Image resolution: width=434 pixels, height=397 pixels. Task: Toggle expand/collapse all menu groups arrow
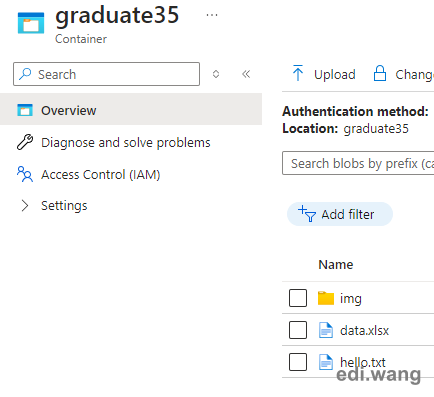pyautogui.click(x=216, y=74)
